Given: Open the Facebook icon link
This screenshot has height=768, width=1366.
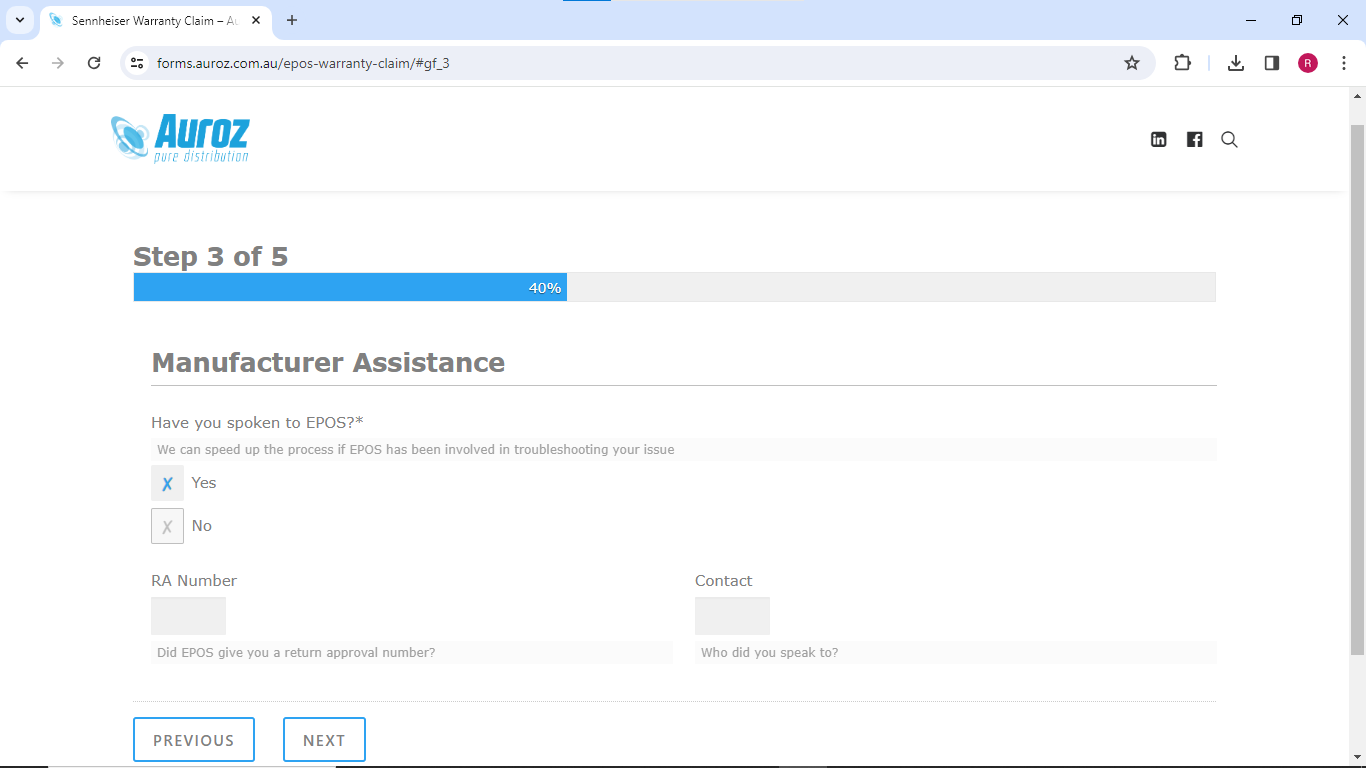Looking at the screenshot, I should [1194, 140].
